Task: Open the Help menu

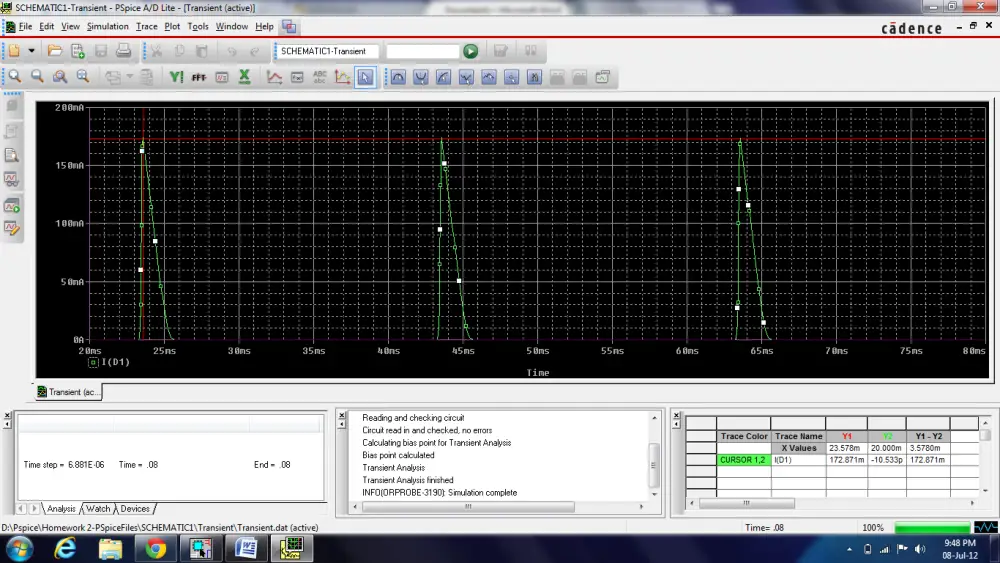Action: [x=264, y=26]
